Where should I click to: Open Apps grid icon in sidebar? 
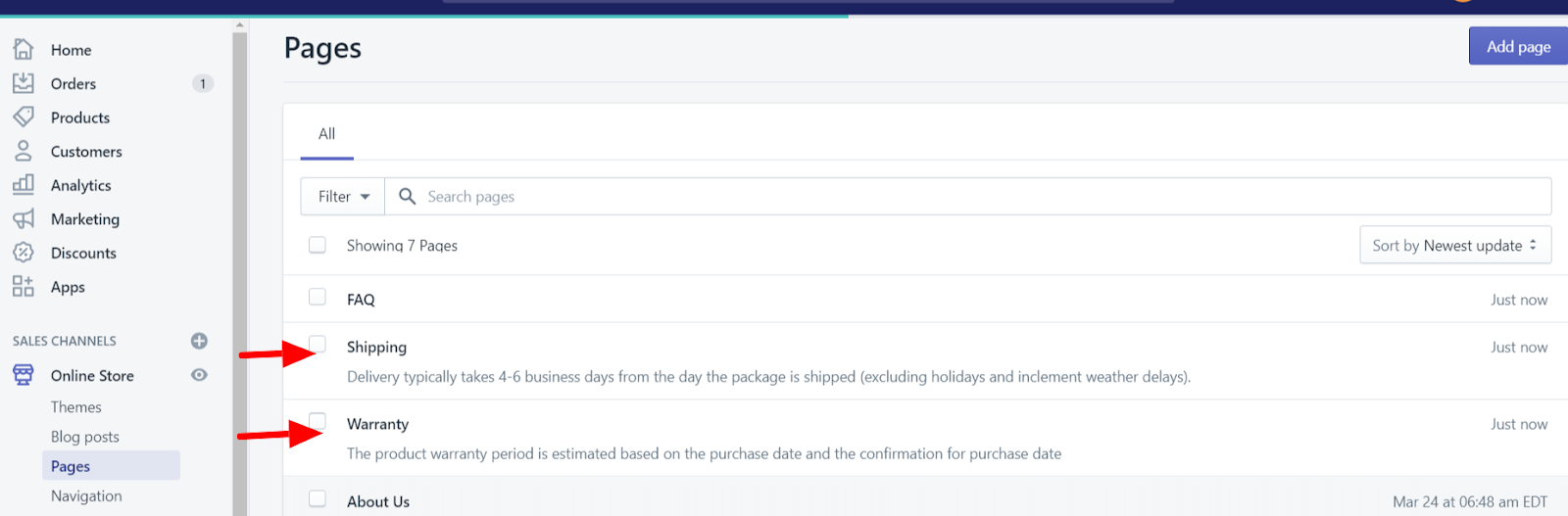[x=24, y=286]
